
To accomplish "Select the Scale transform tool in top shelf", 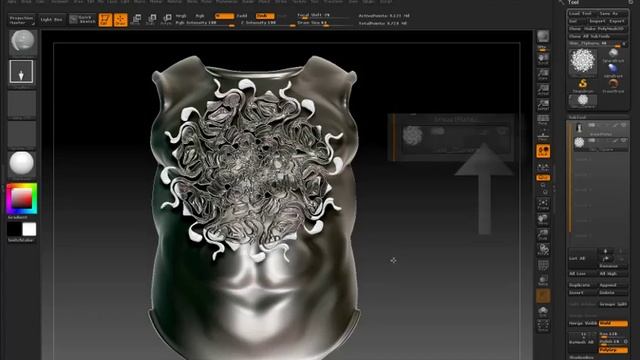I will click(x=151, y=20).
